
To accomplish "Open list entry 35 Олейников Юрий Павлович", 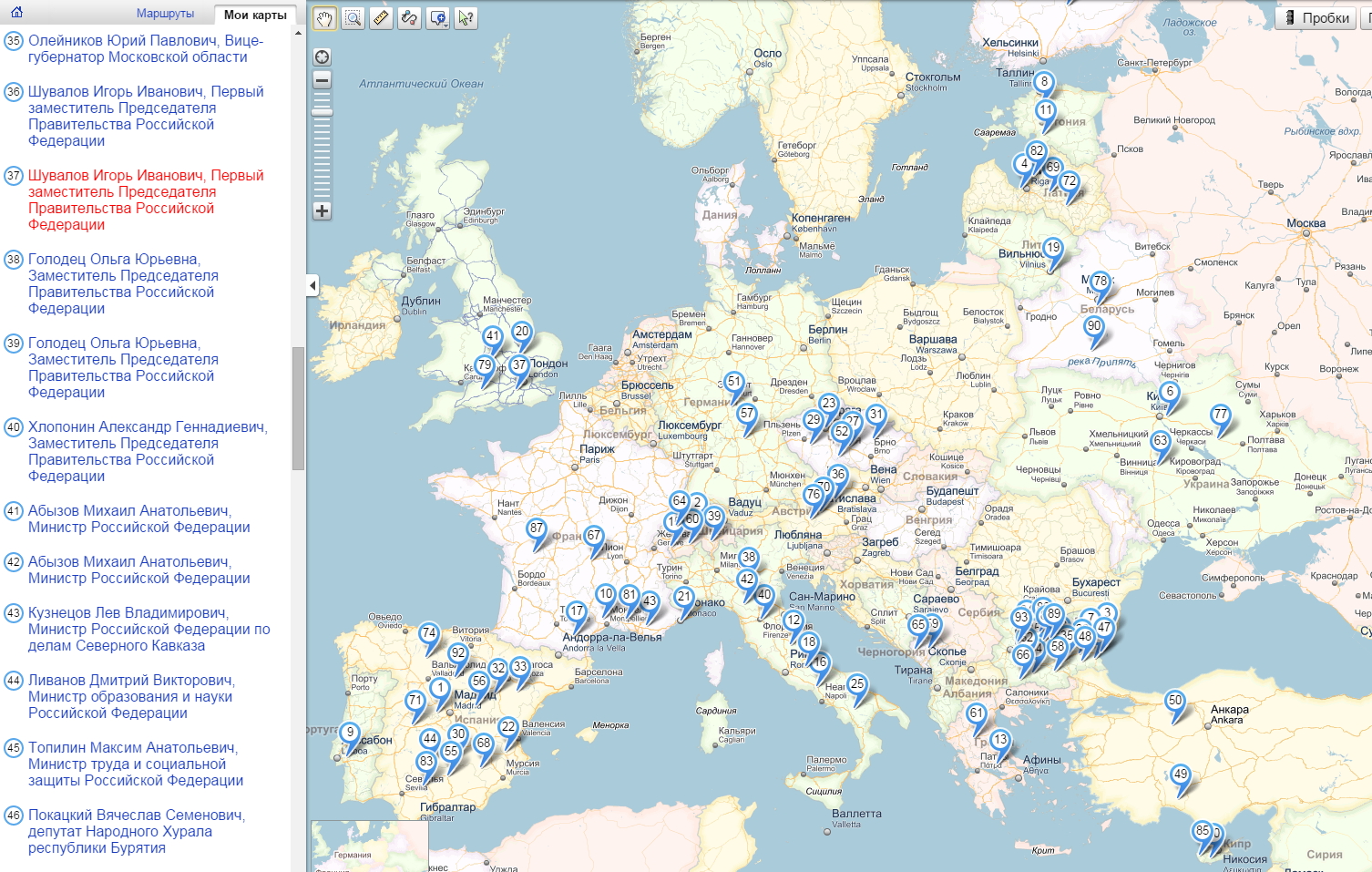I will [x=146, y=48].
